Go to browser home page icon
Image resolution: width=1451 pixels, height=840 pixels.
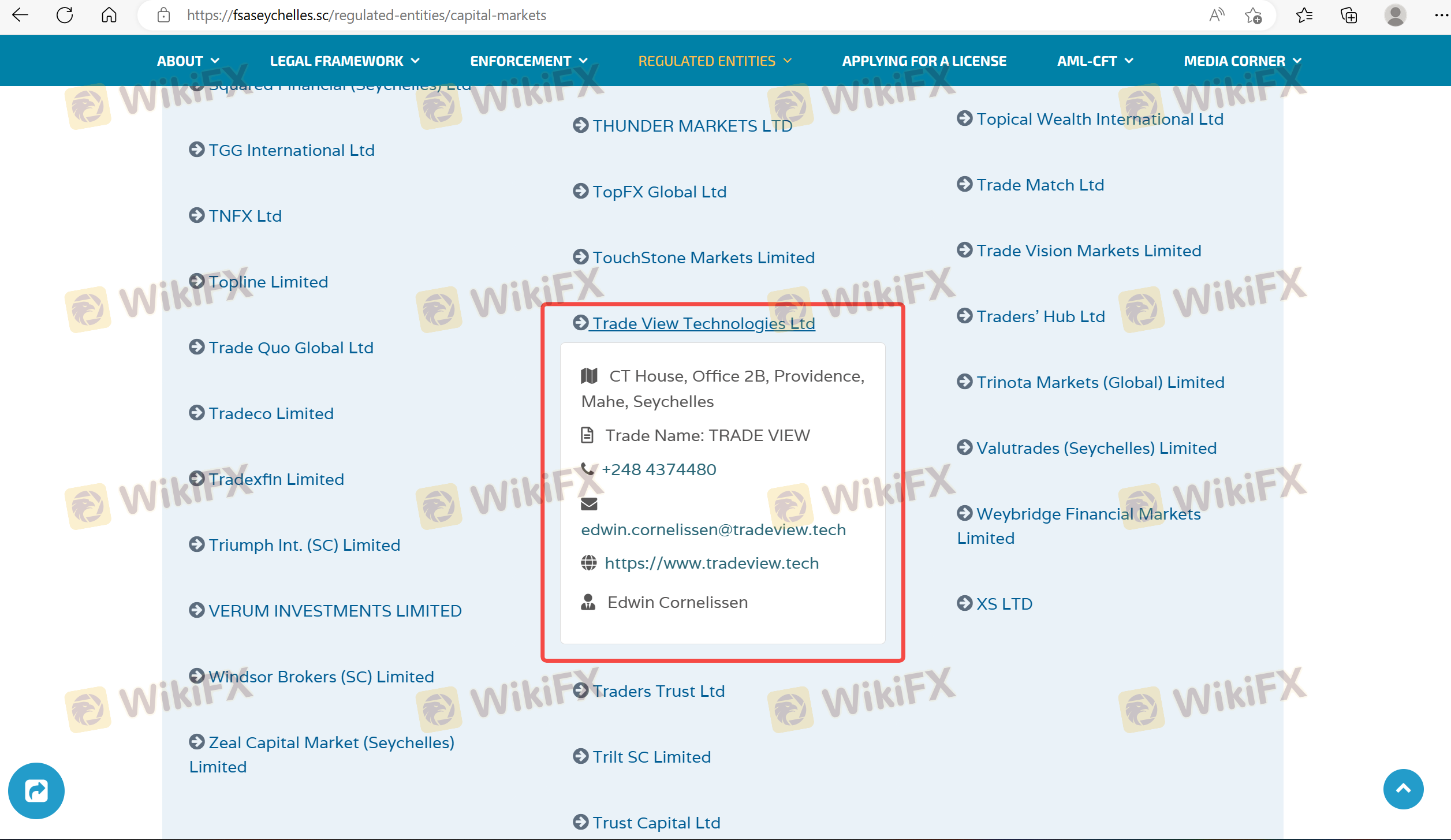pos(109,15)
